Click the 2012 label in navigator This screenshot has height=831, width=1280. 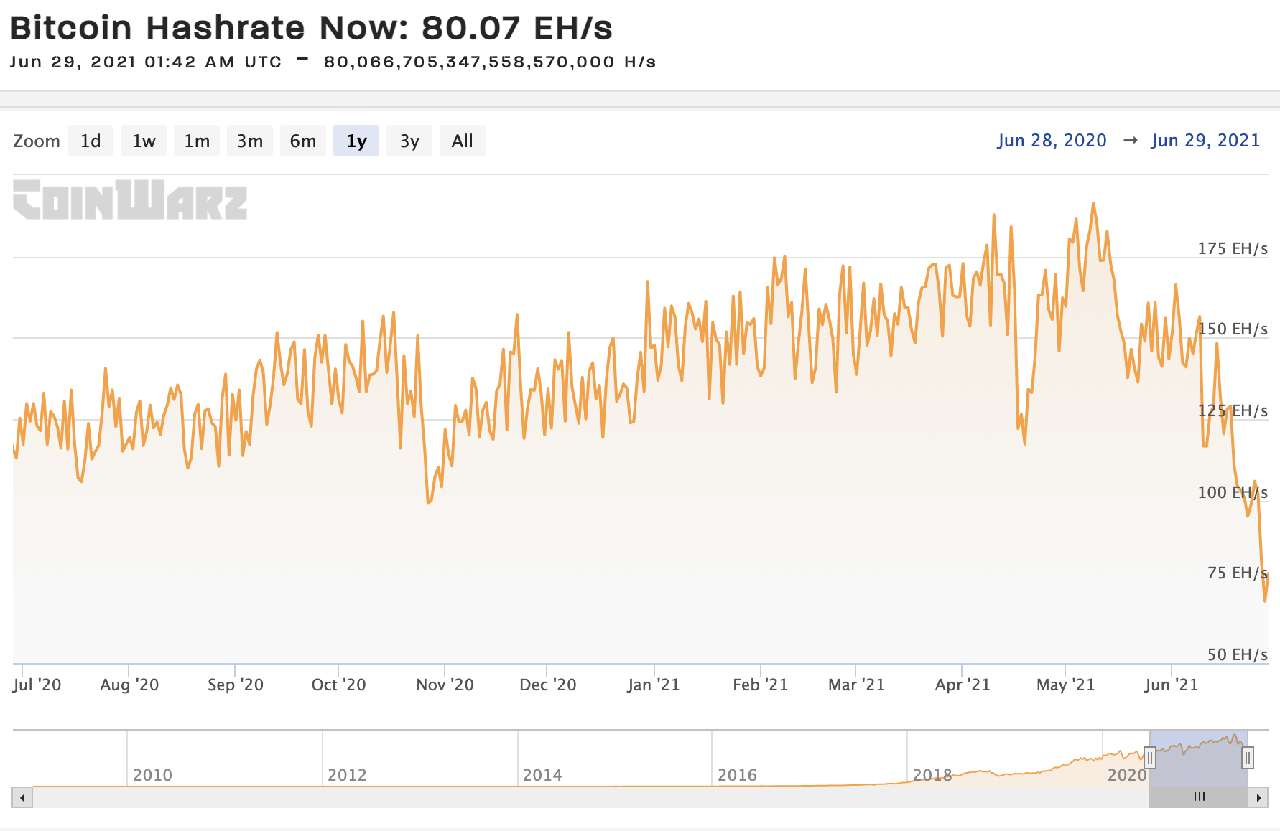point(347,775)
